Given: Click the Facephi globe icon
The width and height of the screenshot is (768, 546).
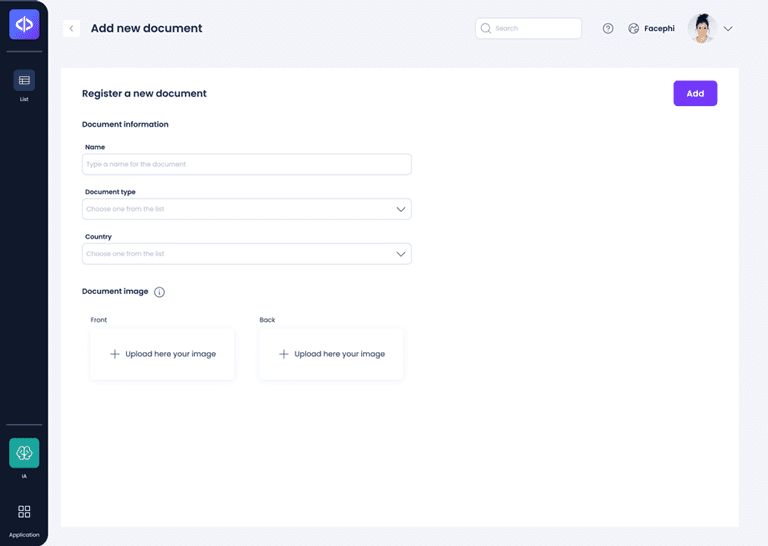Looking at the screenshot, I should [x=633, y=28].
